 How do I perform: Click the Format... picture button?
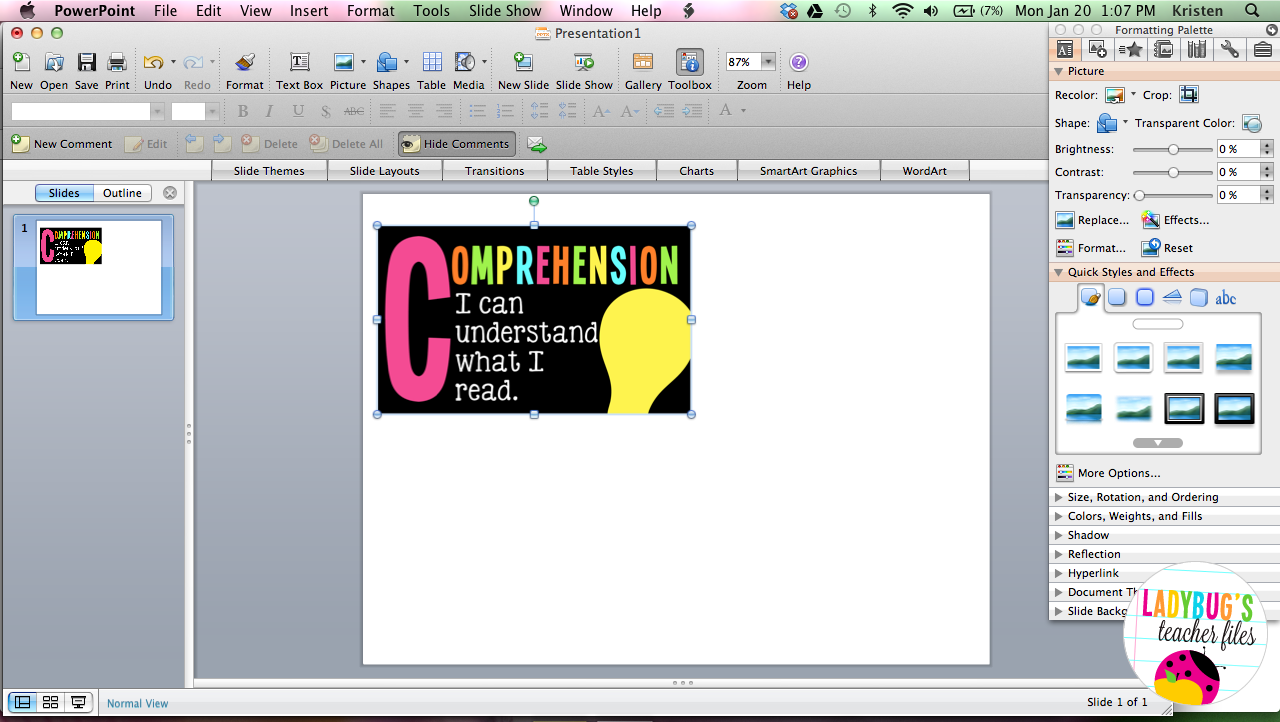[1090, 248]
